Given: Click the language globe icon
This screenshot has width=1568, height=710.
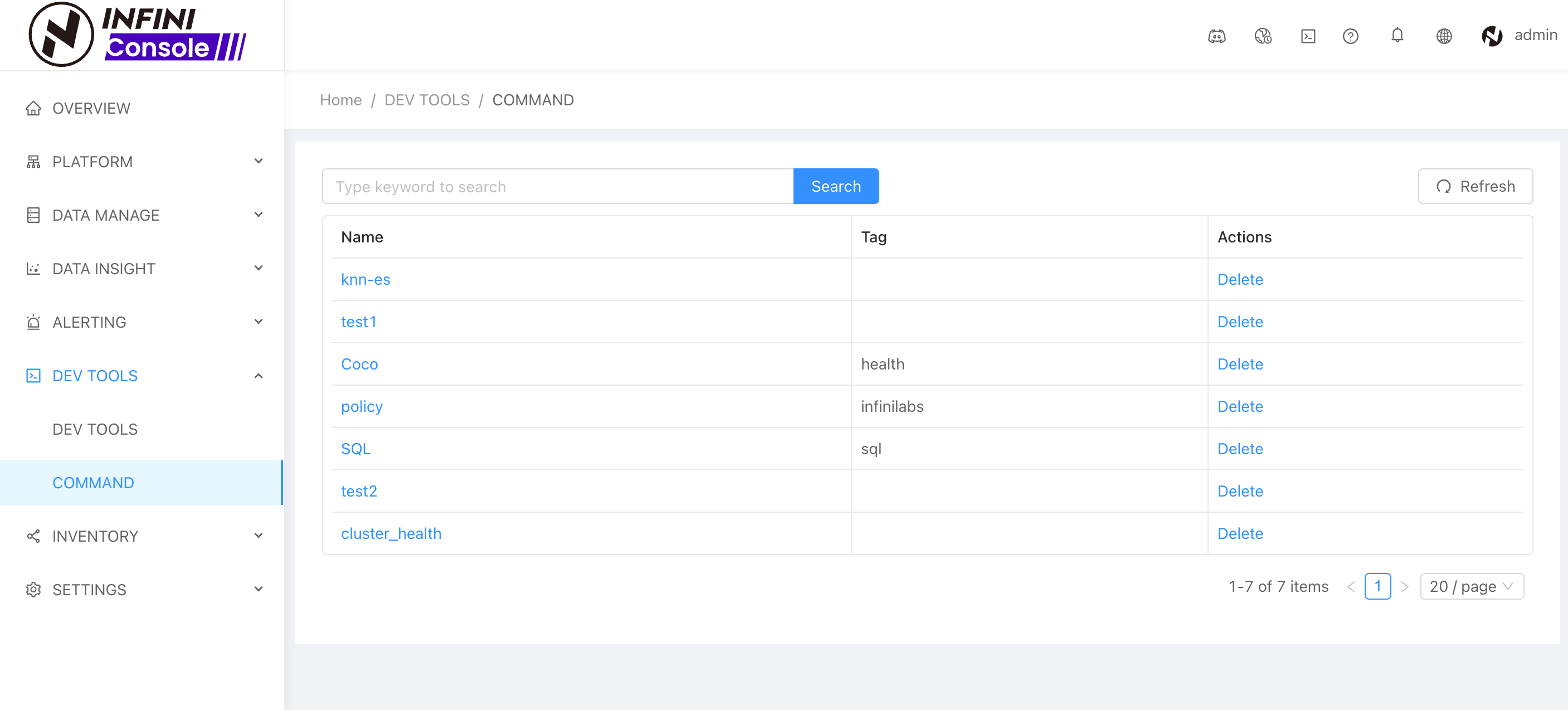Looking at the screenshot, I should (x=1444, y=36).
